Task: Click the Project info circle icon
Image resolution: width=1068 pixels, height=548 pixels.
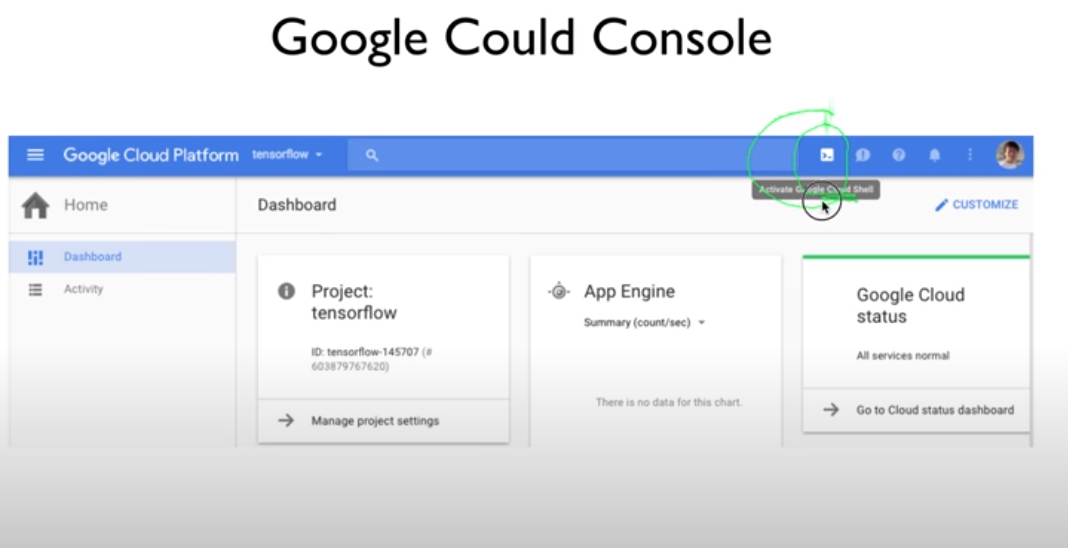Action: click(286, 291)
